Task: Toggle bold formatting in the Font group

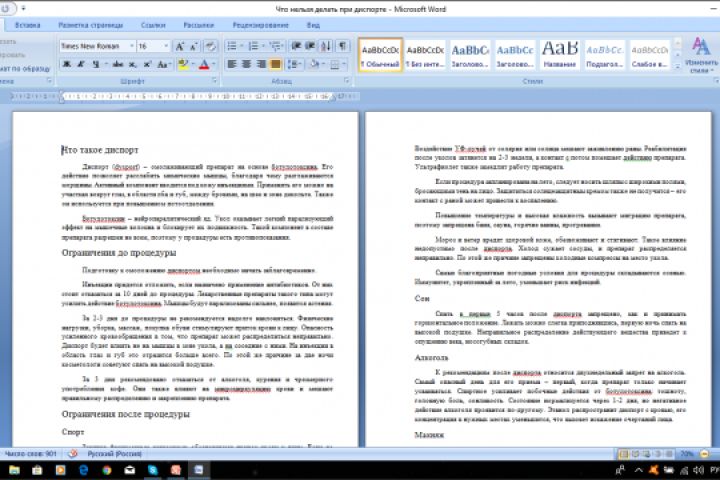Action: (x=67, y=65)
